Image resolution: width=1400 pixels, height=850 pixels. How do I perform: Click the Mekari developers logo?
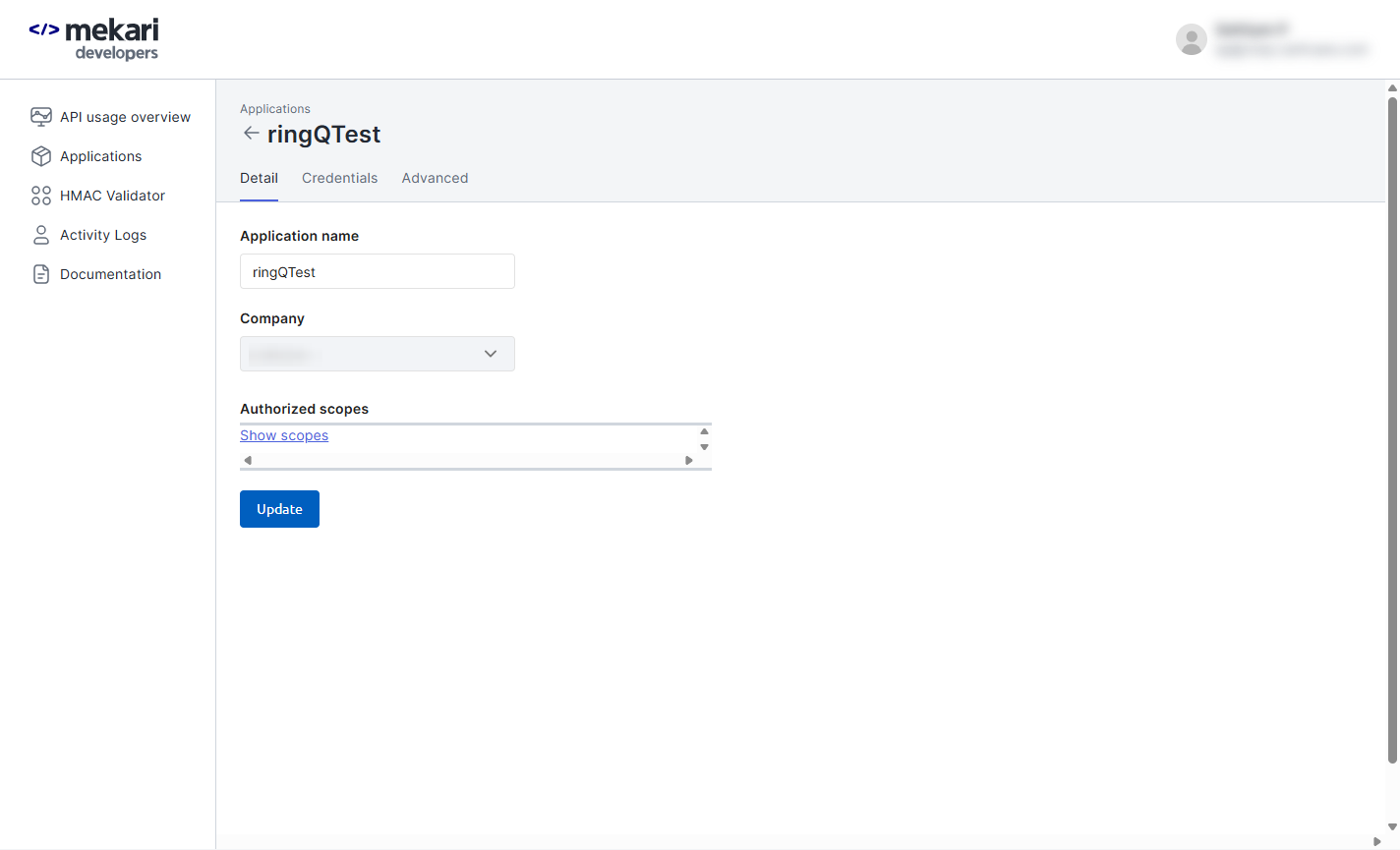(x=94, y=39)
